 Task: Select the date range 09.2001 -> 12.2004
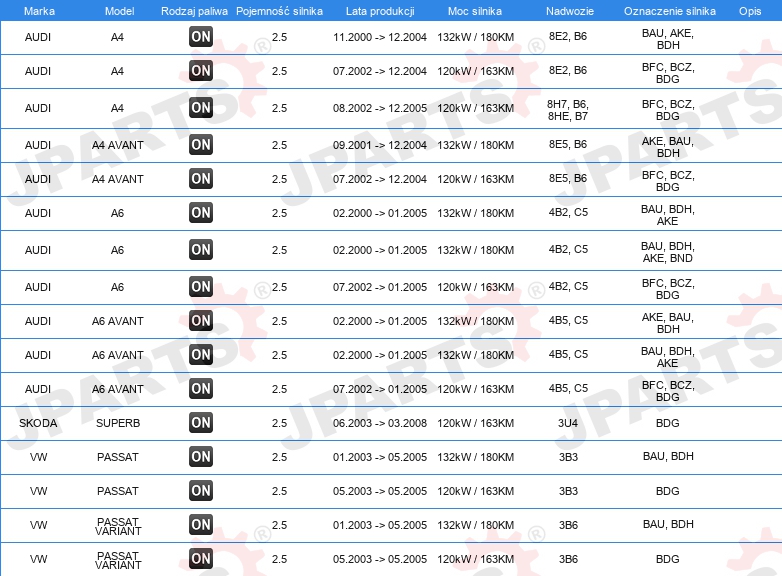(x=380, y=145)
